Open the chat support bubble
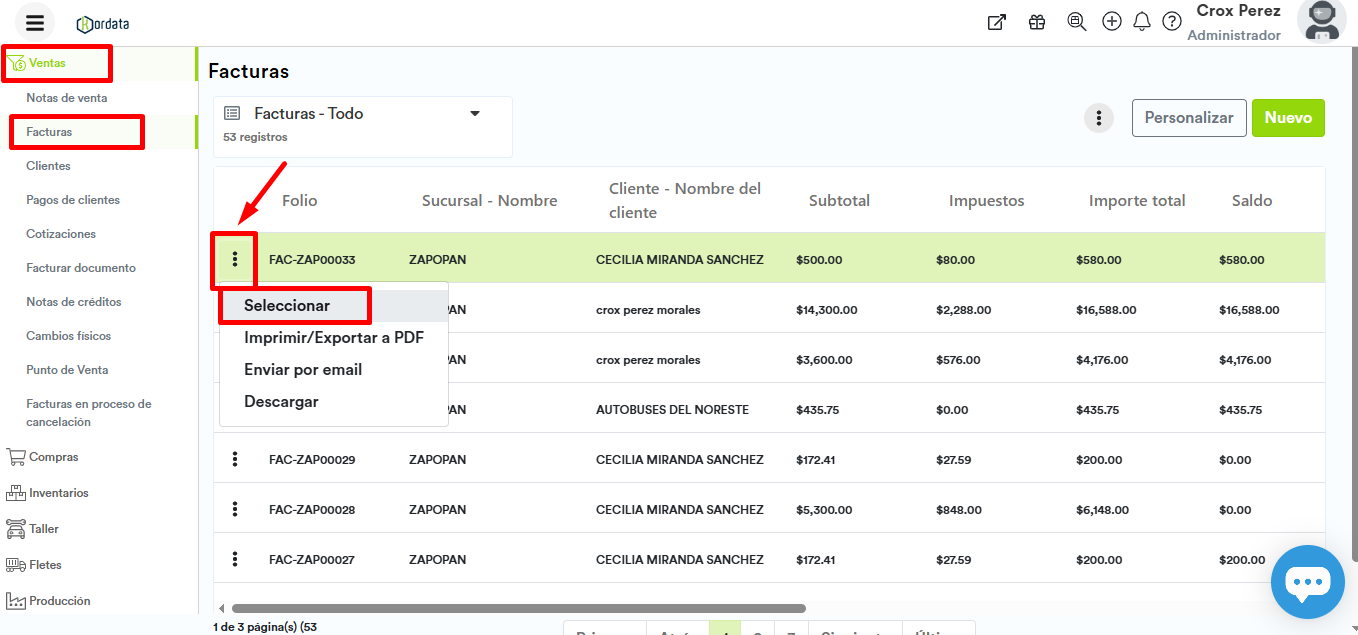 coord(1307,581)
